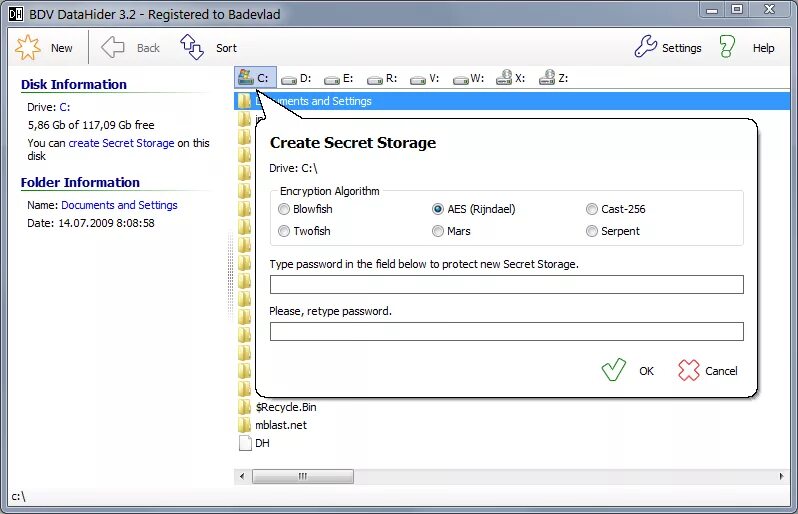Viewport: 798px width, 514px height.
Task: Click the Settings toolbar label
Action: pos(681,48)
